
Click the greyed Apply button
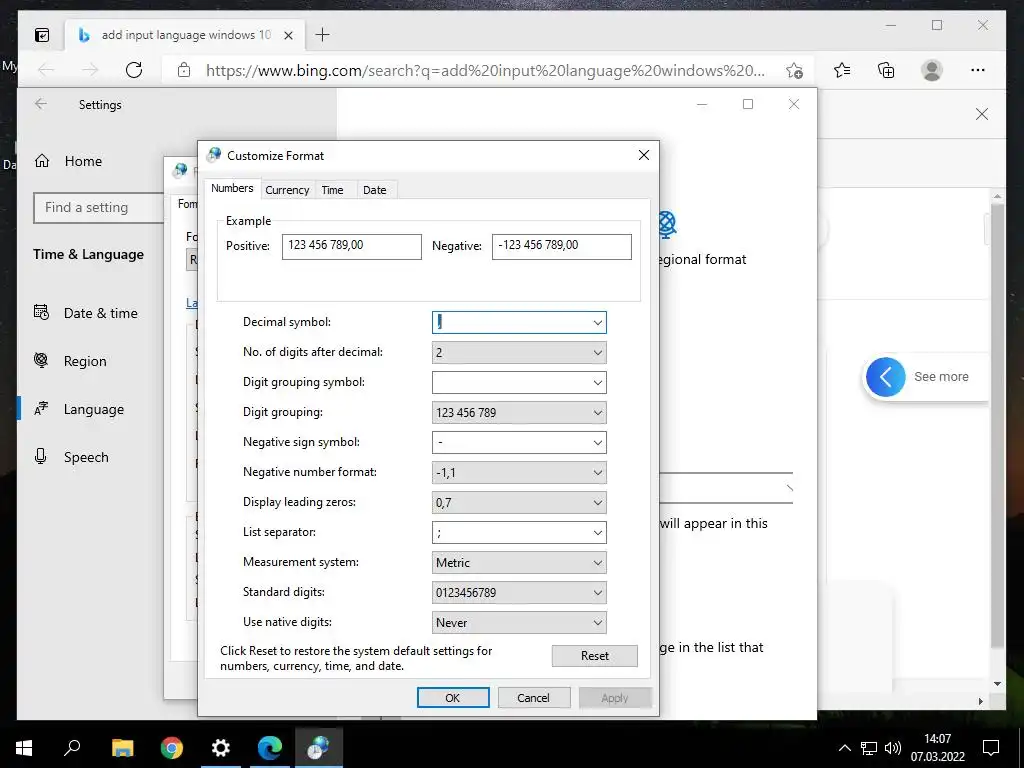click(615, 697)
